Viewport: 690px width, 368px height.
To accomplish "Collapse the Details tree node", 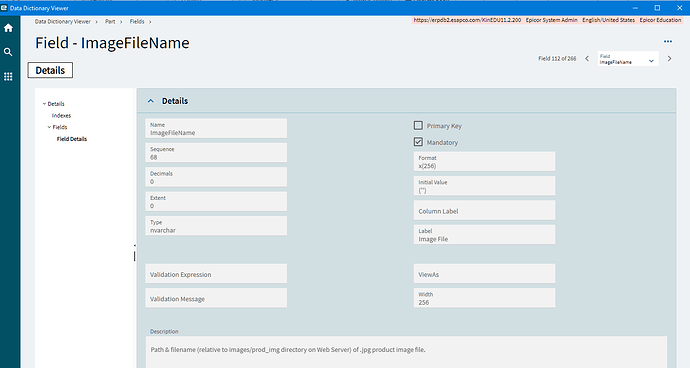I will 44,104.
